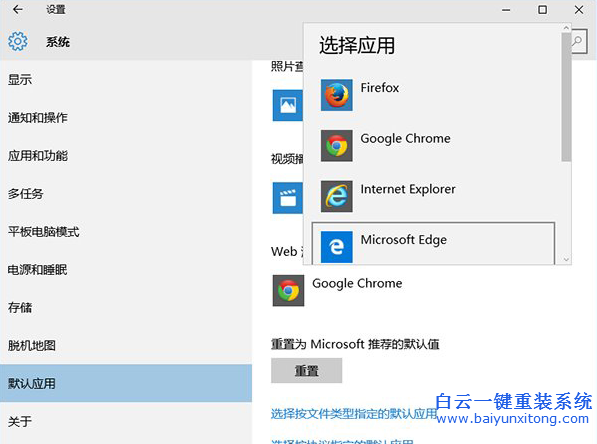Viewport: 597px width, 444px height.
Task: Click the Internet Explorer icon in list
Action: point(337,196)
